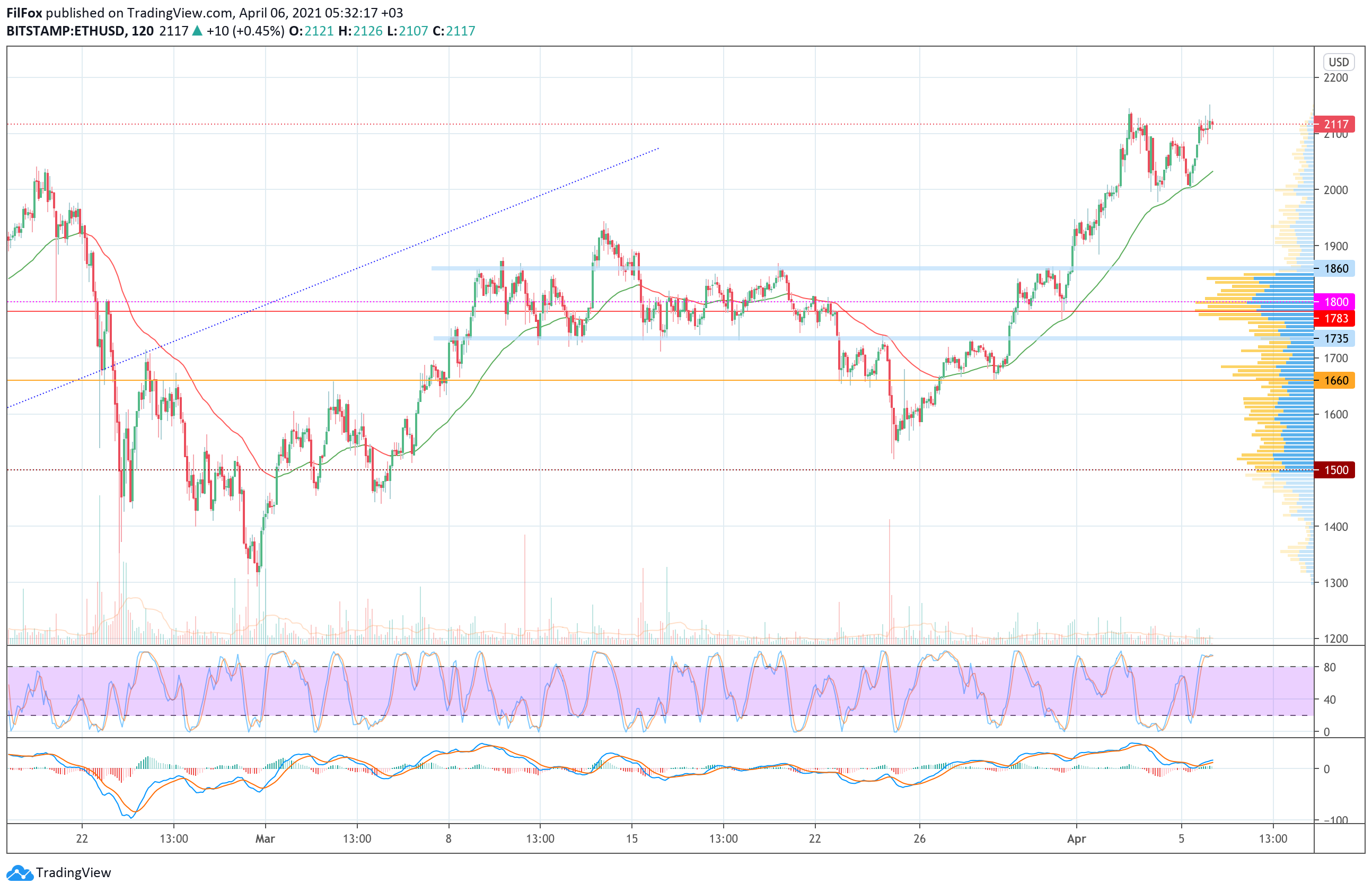Click the Mar label on time axis
Viewport: 1372px width, 892px height.
click(x=265, y=839)
